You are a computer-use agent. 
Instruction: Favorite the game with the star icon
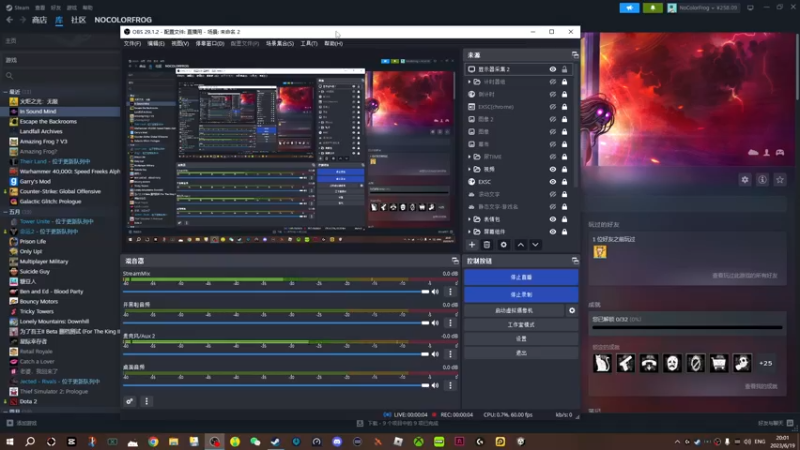(780, 180)
